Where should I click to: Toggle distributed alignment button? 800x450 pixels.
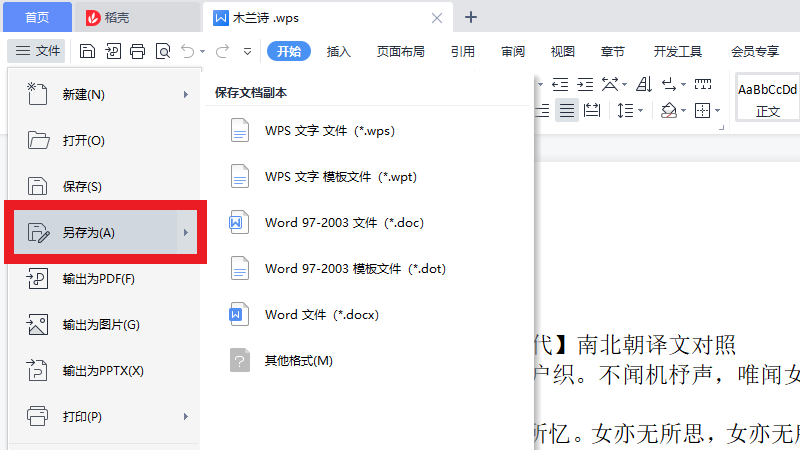tap(592, 110)
